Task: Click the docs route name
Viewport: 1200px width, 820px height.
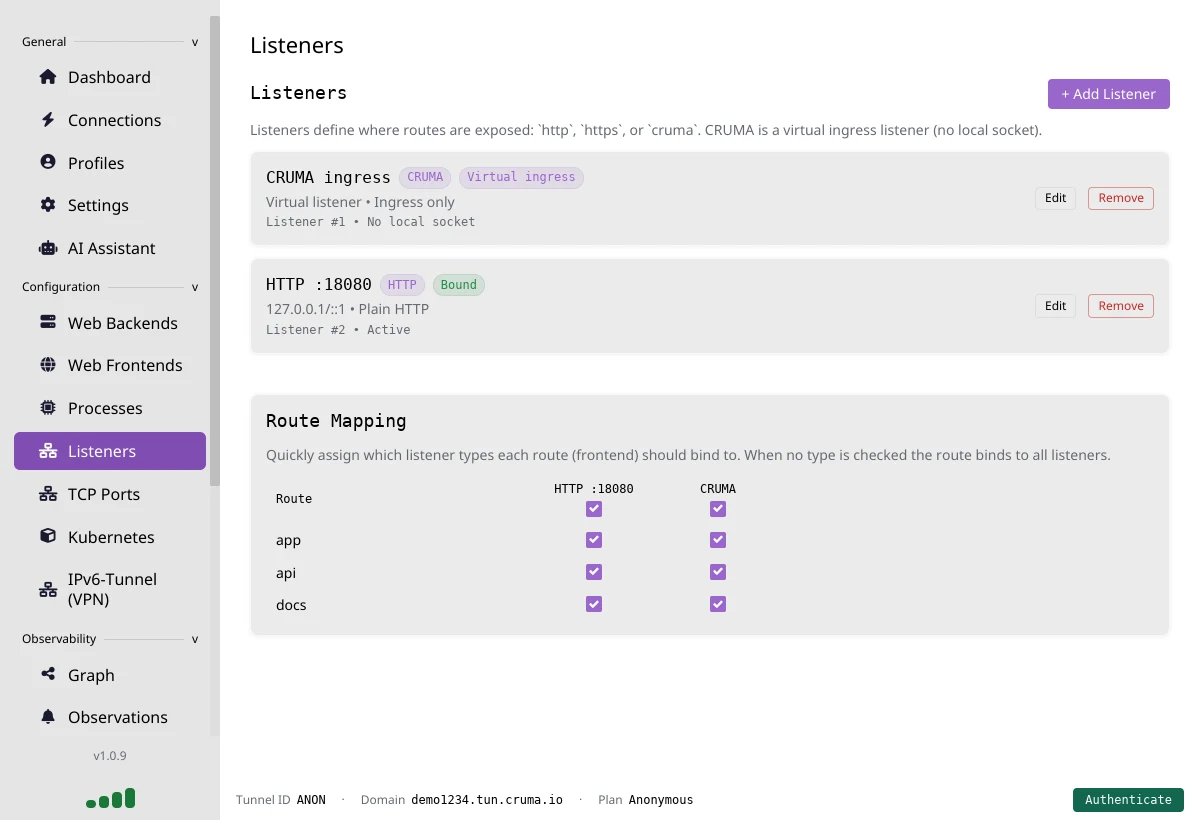Action: click(x=291, y=605)
